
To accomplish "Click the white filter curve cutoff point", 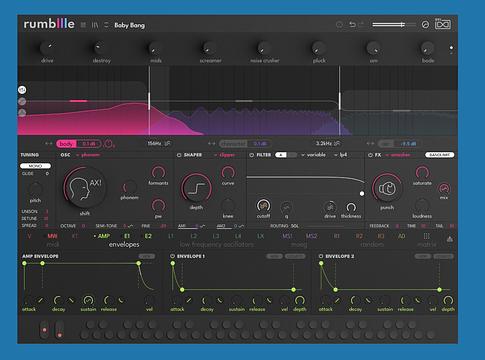I will [362, 193].
